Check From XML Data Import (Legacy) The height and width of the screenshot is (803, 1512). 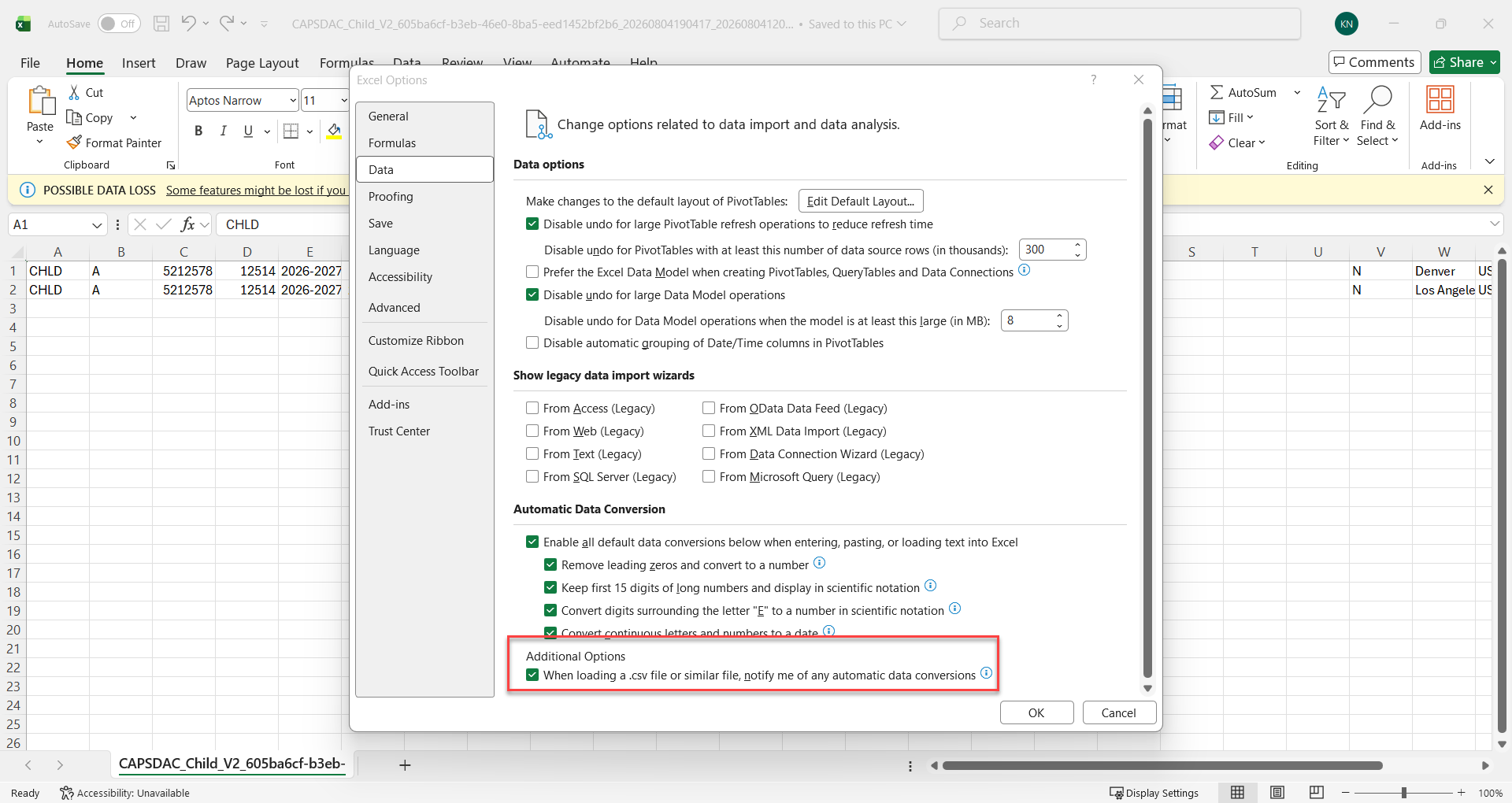(709, 431)
